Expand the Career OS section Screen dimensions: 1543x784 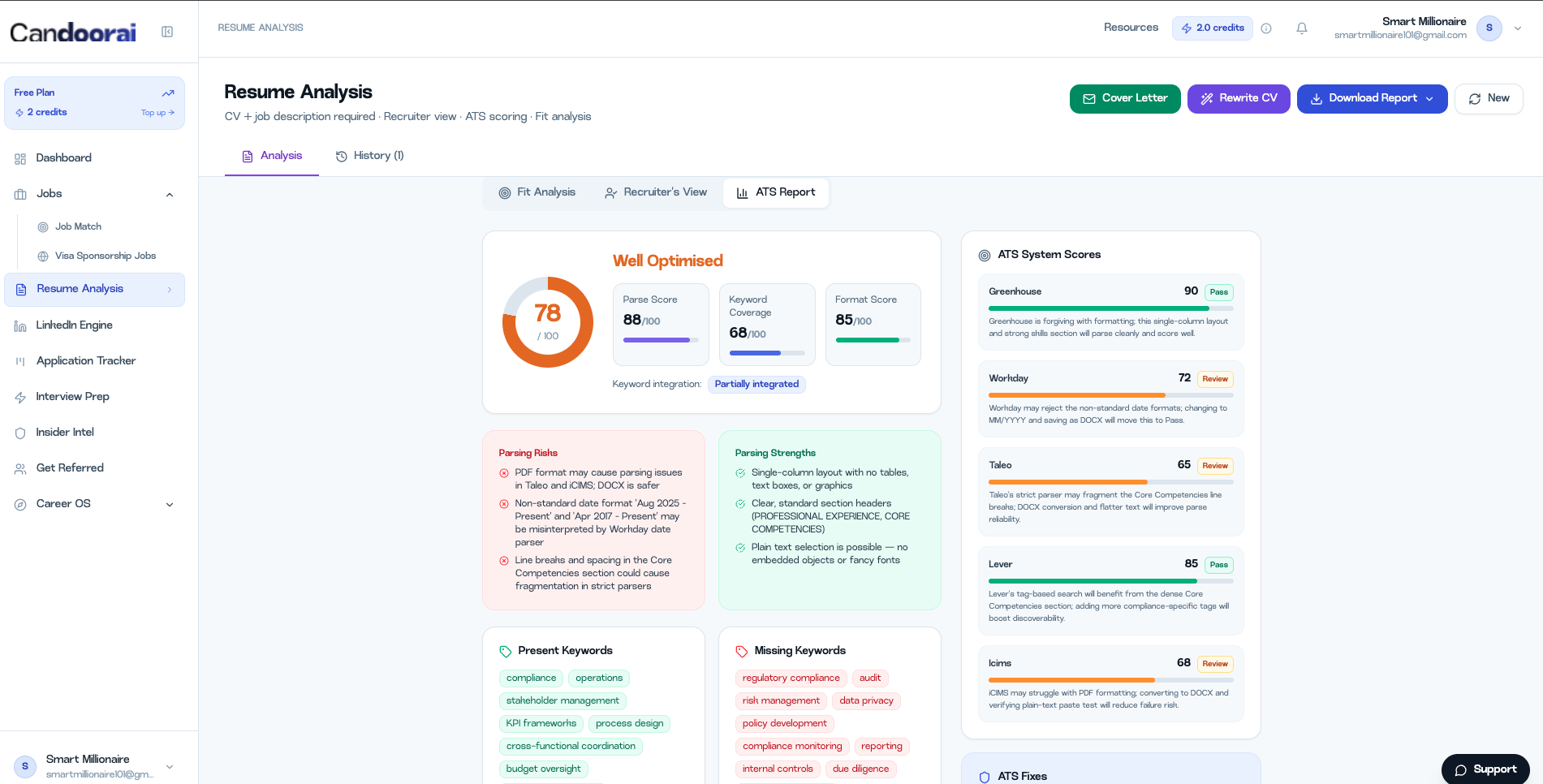click(x=170, y=504)
